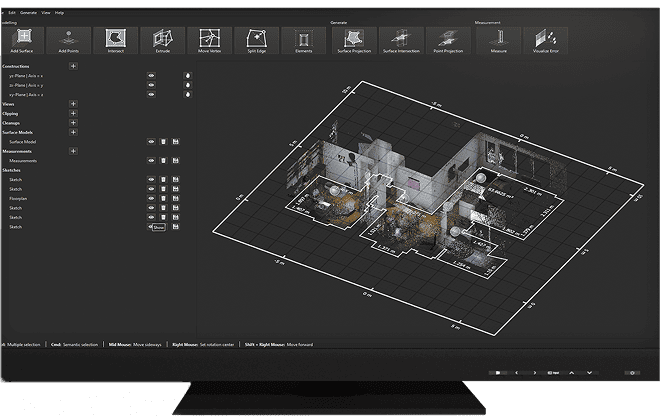Image resolution: width=660 pixels, height=416 pixels.
Task: Toggle yz-Plane visibility
Action: click(151, 75)
